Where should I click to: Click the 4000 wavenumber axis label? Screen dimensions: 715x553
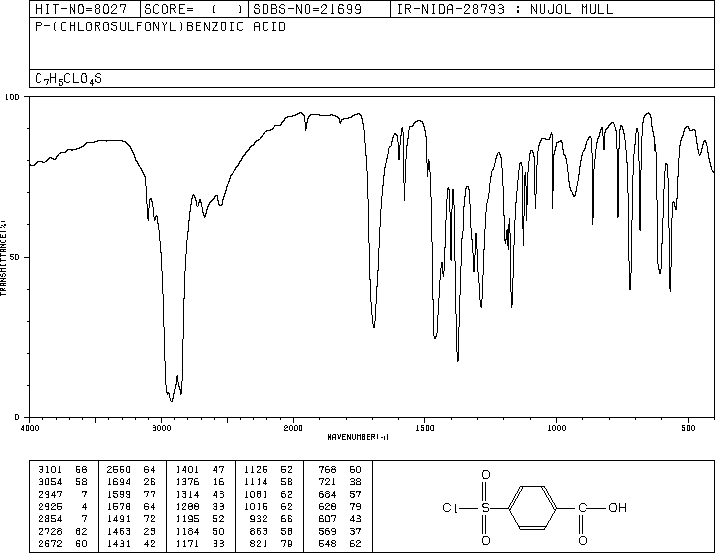tap(30, 428)
